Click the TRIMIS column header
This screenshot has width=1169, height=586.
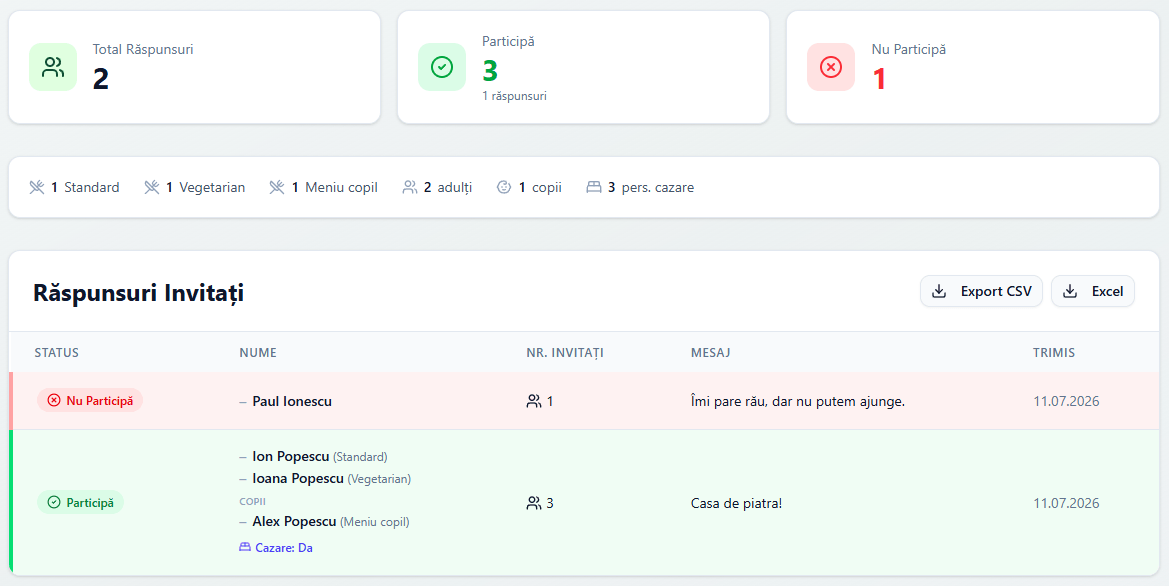[x=1053, y=353]
